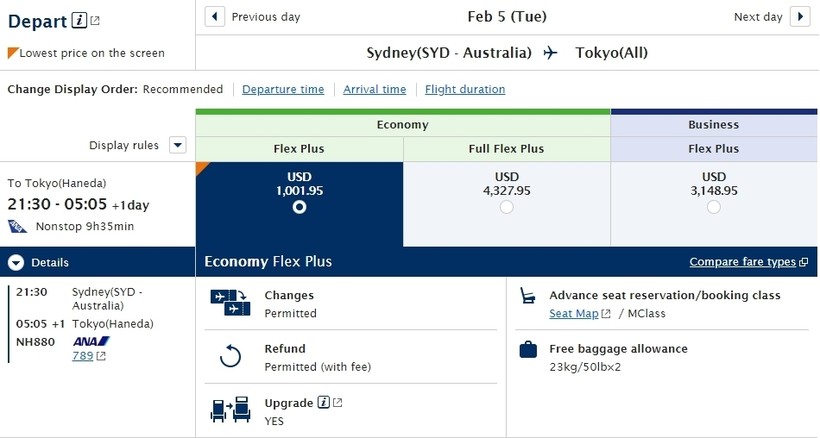
Task: Click the Upgrade seats icon
Action: tap(230, 410)
